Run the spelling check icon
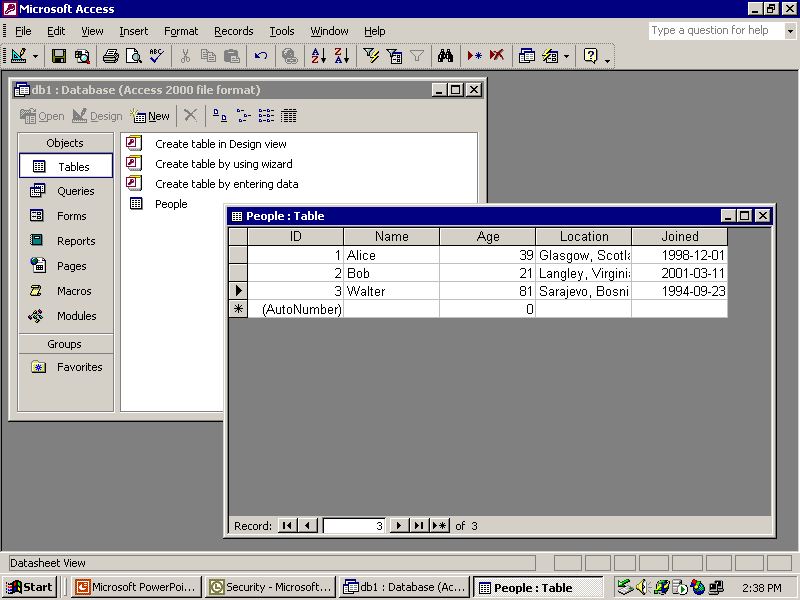The width and height of the screenshot is (800, 600). 157,56
